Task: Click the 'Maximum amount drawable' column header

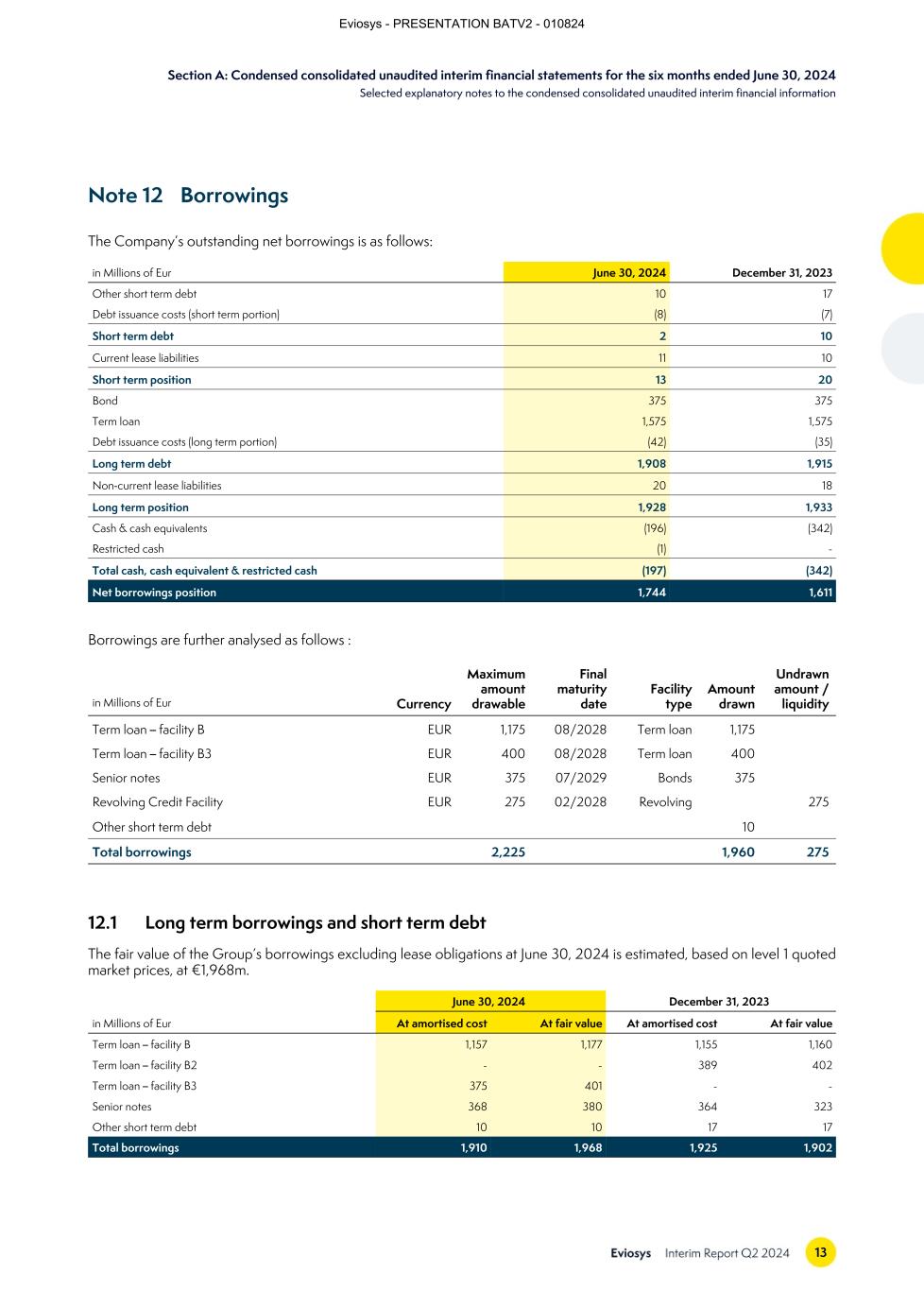Action: point(496,689)
